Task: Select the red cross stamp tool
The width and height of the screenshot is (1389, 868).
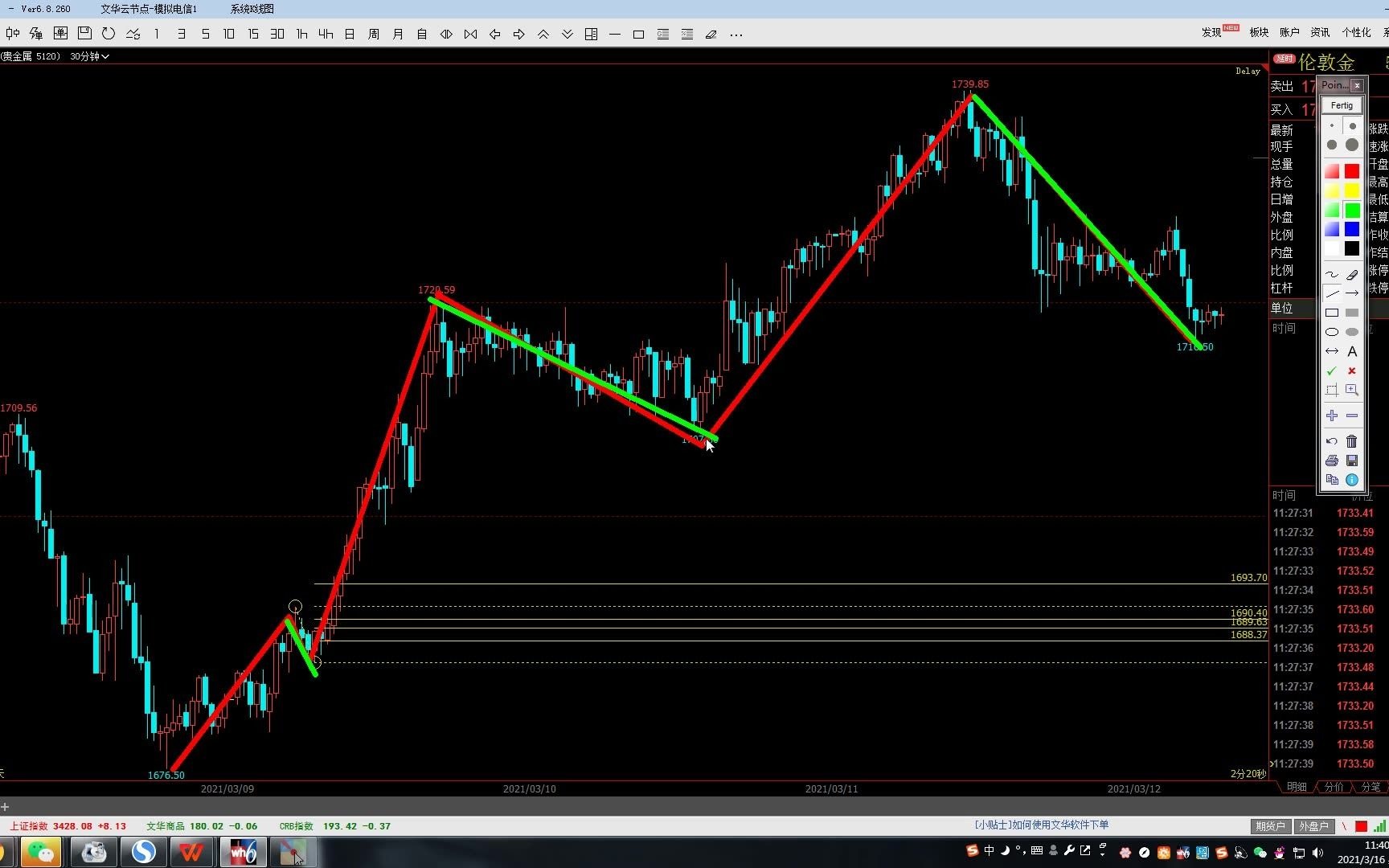Action: click(x=1352, y=371)
